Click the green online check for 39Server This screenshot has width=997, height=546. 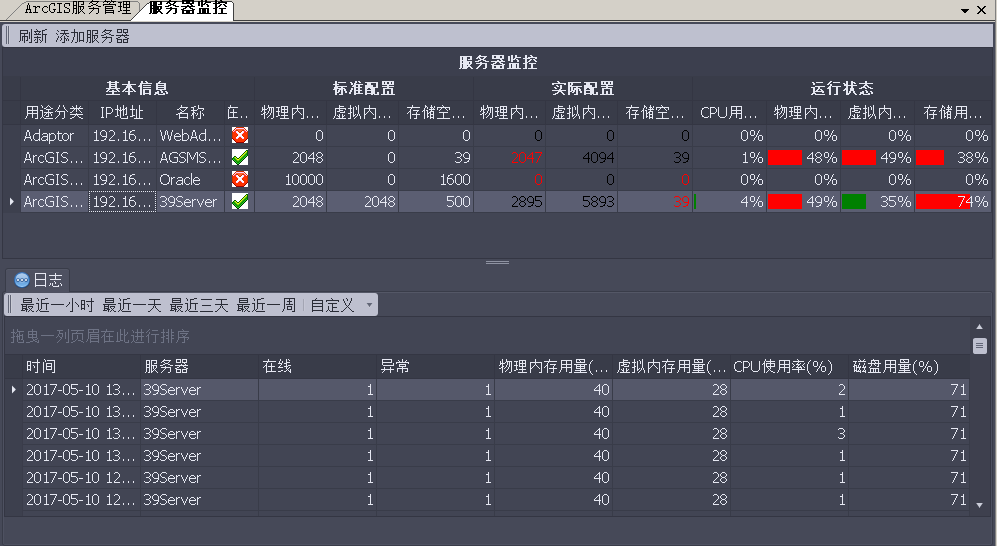coord(240,201)
